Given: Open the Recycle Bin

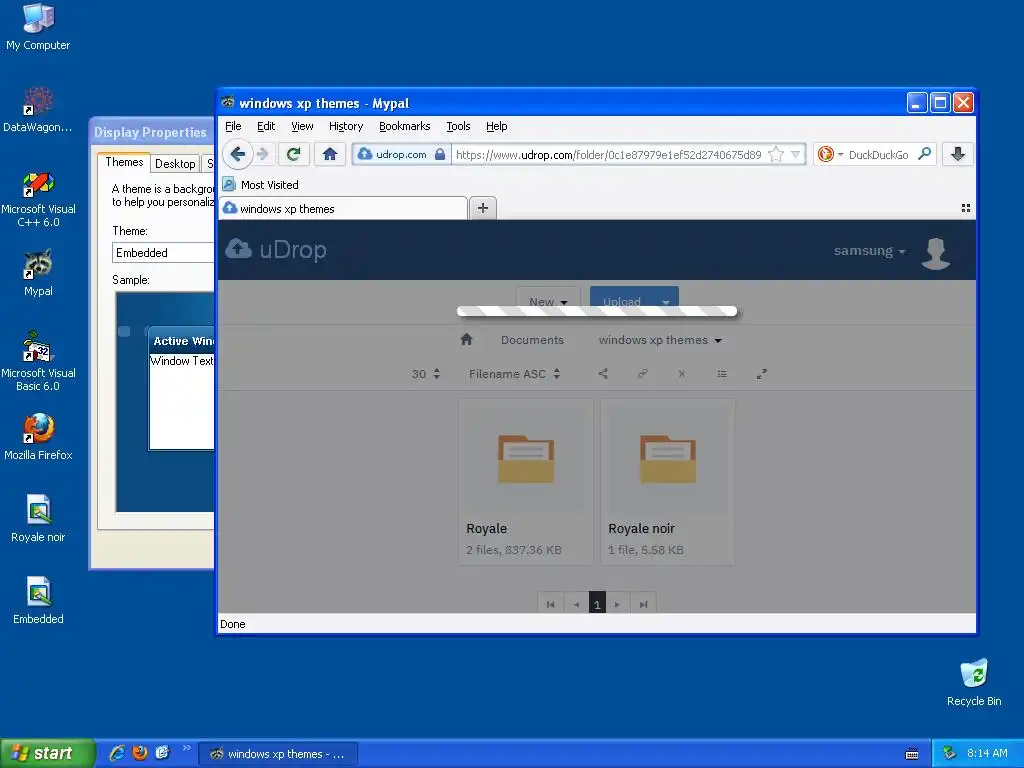Looking at the screenshot, I should [974, 683].
